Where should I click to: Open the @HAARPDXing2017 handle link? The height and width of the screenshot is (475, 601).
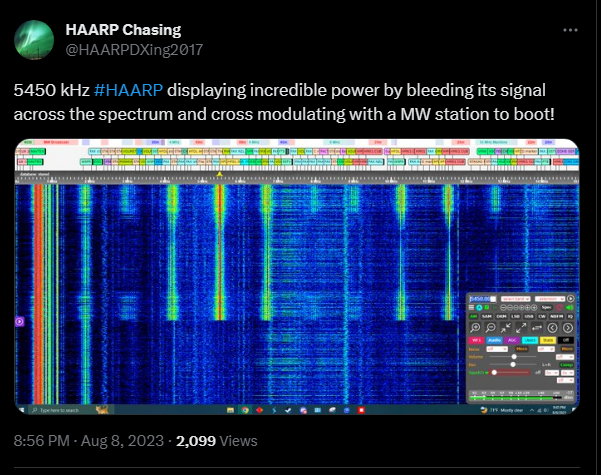pyautogui.click(x=134, y=50)
